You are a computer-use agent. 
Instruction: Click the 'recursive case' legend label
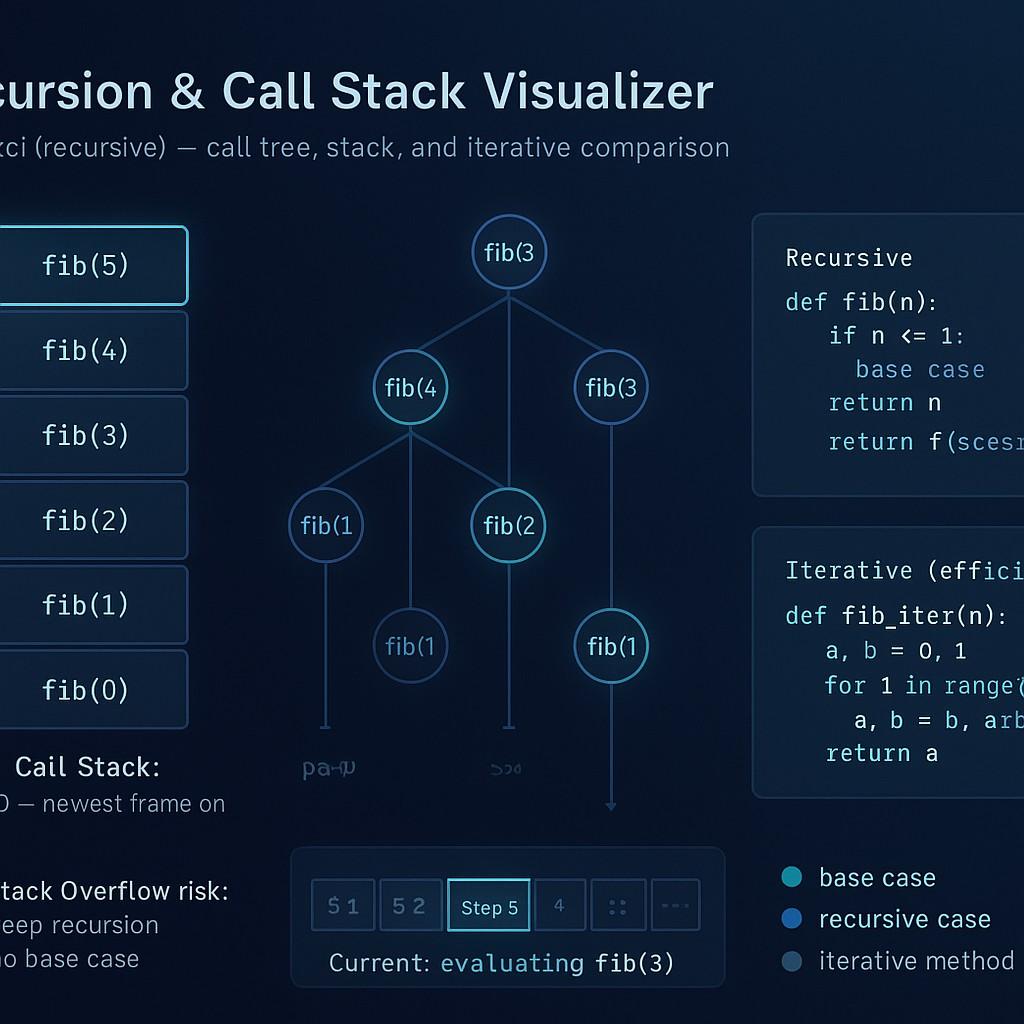point(904,920)
